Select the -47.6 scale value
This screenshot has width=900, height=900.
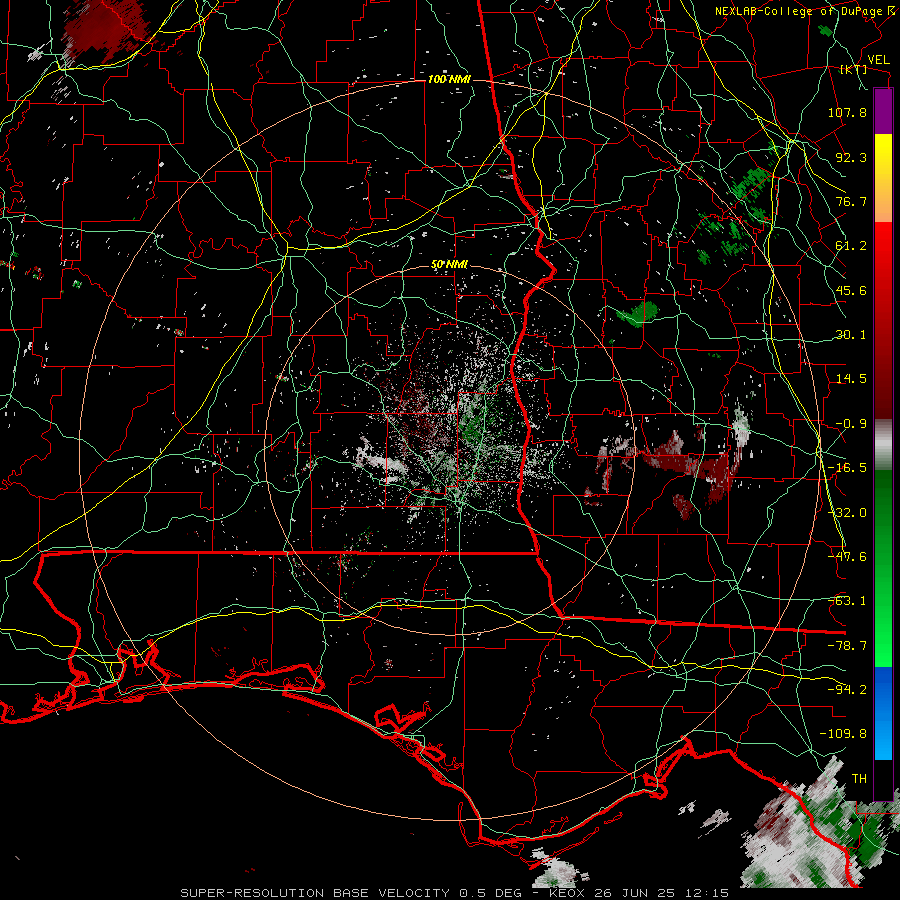[x=847, y=557]
